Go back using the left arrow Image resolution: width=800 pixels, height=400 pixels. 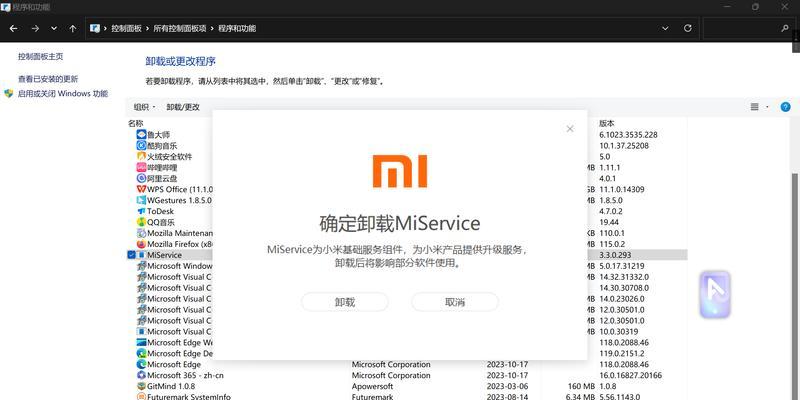coord(13,29)
